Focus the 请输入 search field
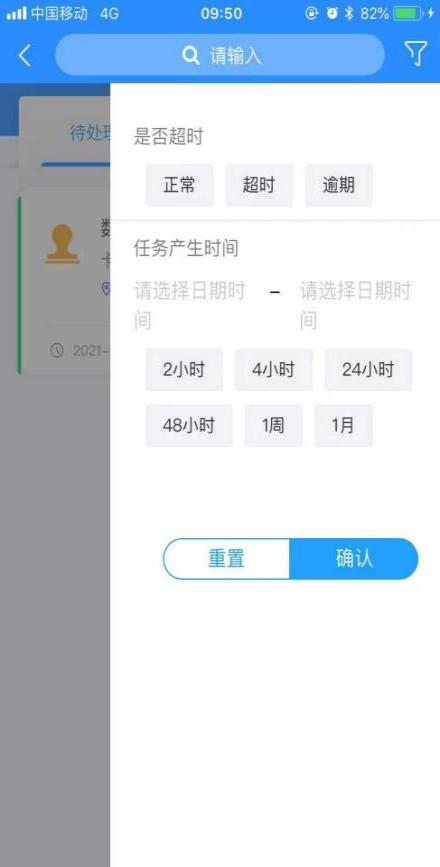The image size is (440, 867). (x=220, y=55)
